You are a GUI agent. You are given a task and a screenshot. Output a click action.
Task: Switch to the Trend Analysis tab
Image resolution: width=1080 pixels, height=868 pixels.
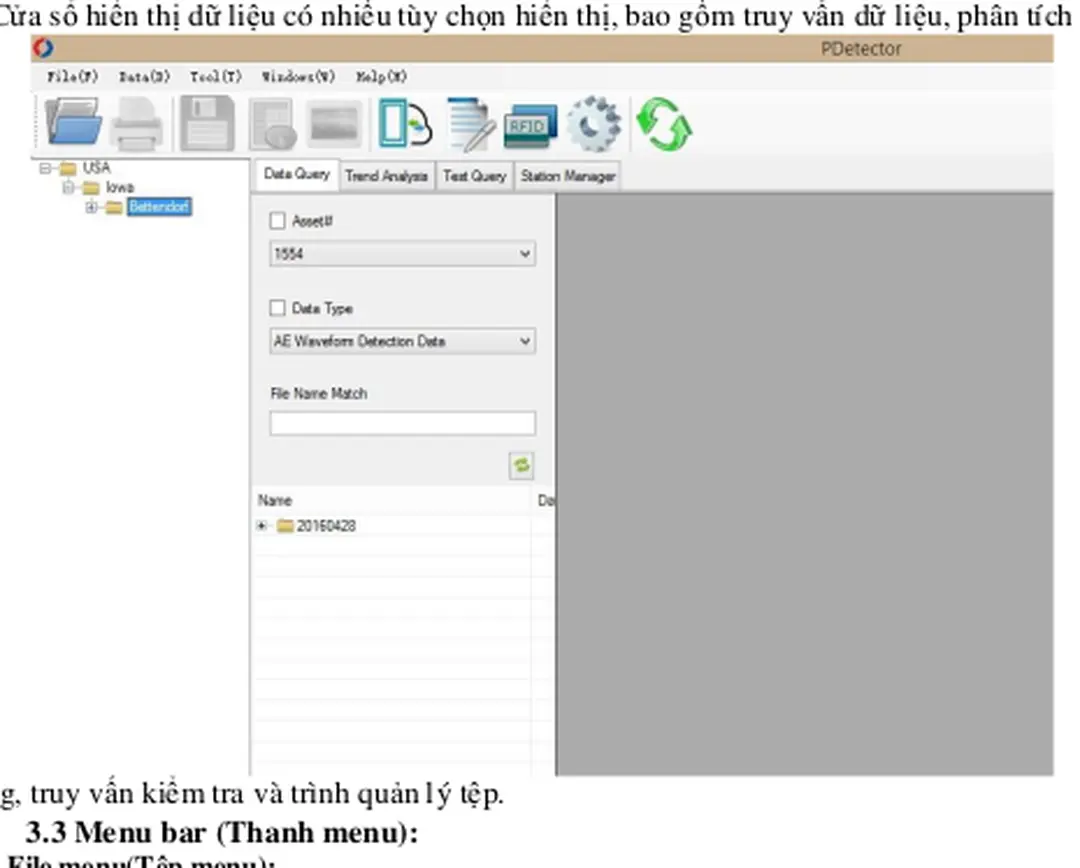click(386, 176)
